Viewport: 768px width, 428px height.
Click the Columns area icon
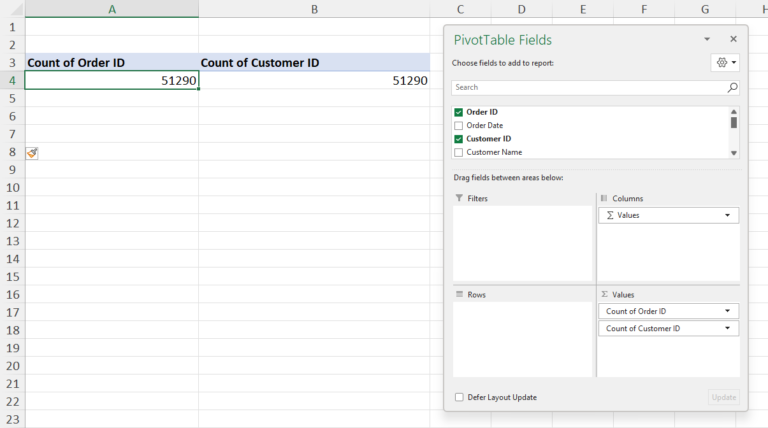tap(604, 199)
